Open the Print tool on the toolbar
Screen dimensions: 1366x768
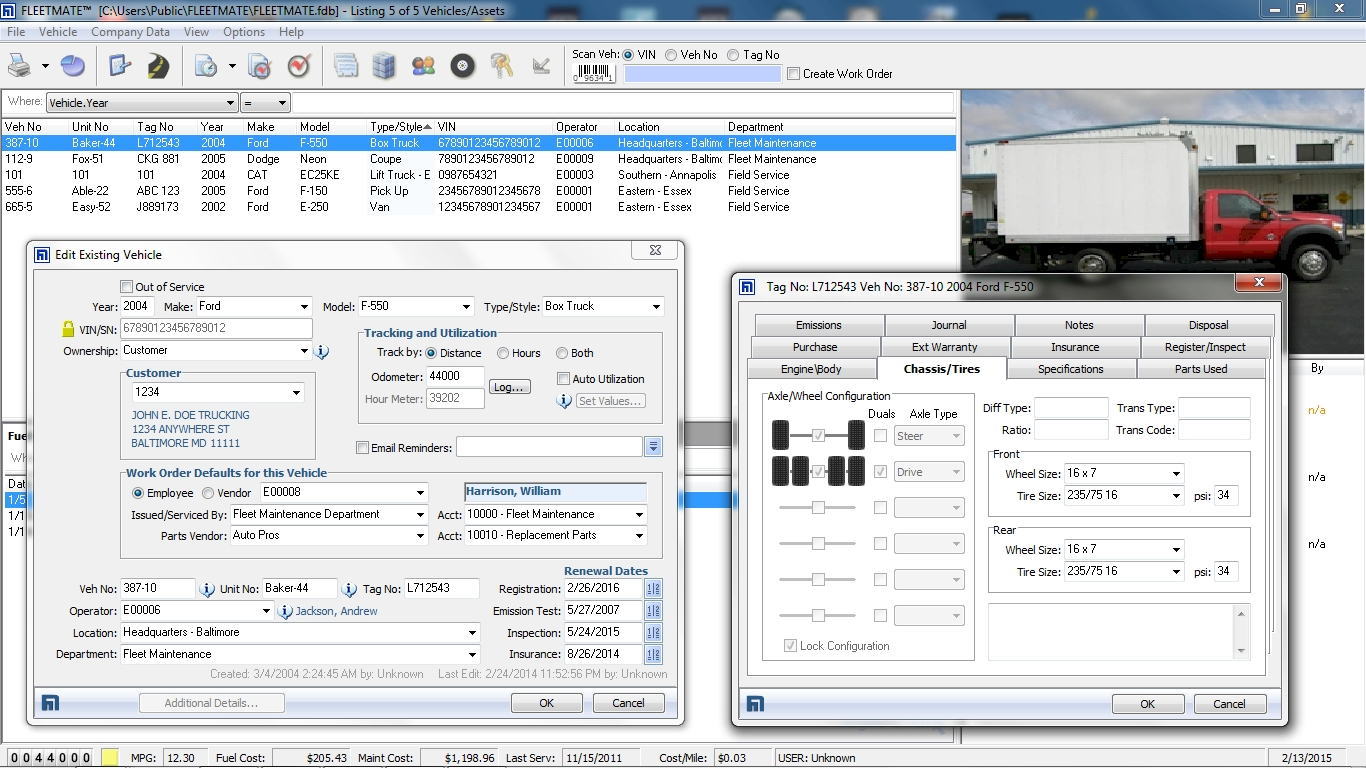click(20, 66)
